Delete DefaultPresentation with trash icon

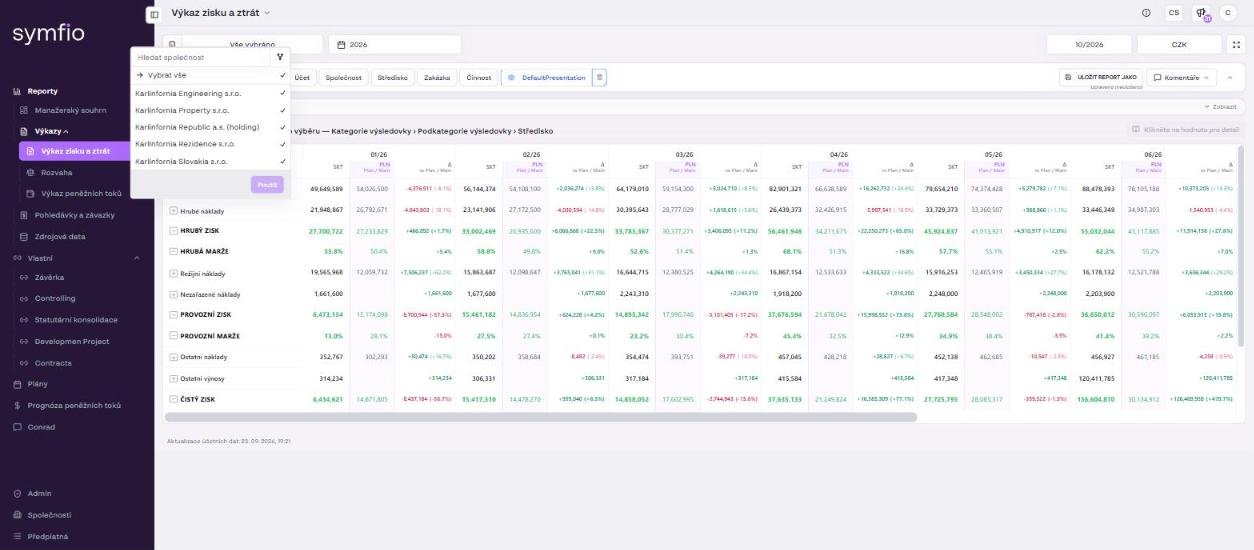599,77
